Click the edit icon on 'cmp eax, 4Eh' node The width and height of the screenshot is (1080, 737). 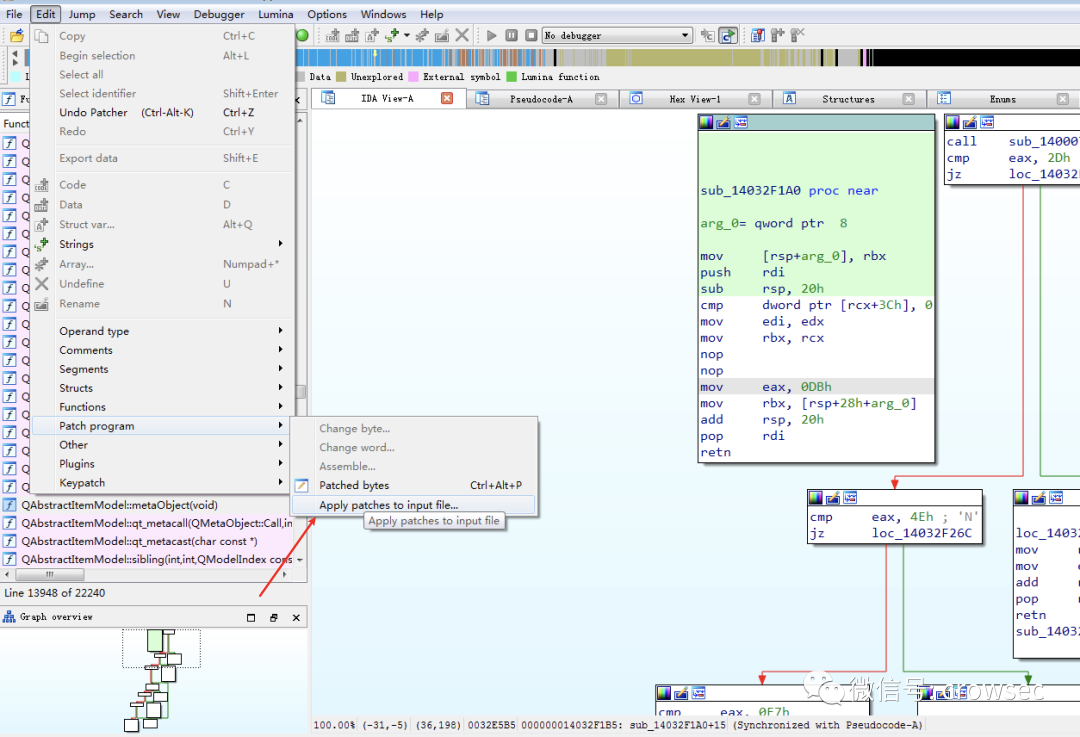[833, 497]
